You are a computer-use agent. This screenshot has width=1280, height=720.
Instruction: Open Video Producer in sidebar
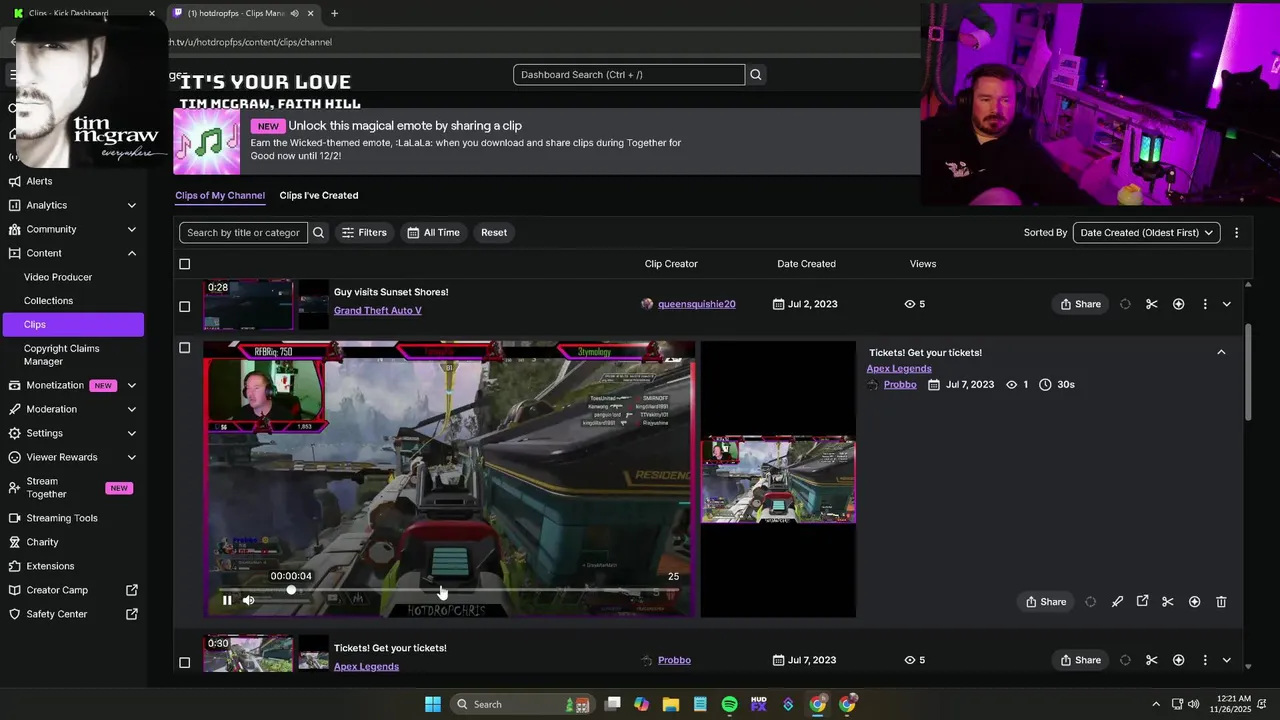point(58,277)
